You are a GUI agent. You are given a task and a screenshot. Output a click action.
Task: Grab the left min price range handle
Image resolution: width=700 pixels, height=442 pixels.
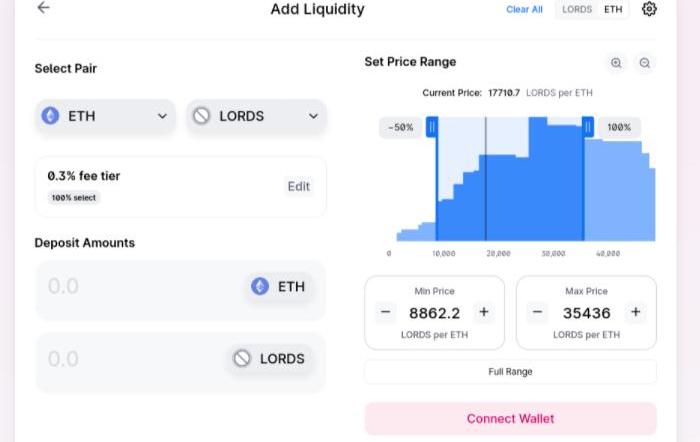pyautogui.click(x=432, y=127)
